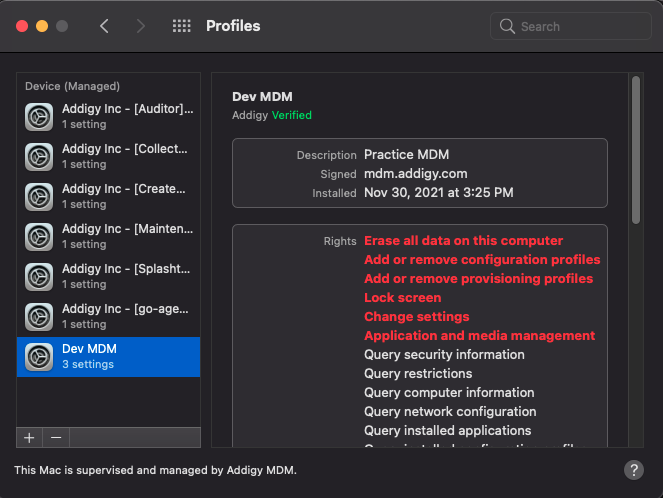Minimize the Profiles window
Image resolution: width=663 pixels, height=498 pixels.
(42, 26)
